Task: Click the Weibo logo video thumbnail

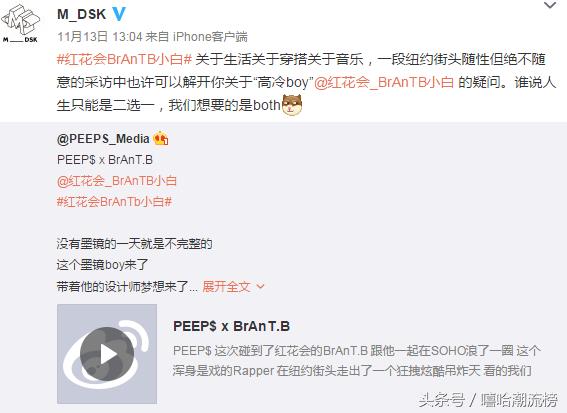Action: point(107,354)
